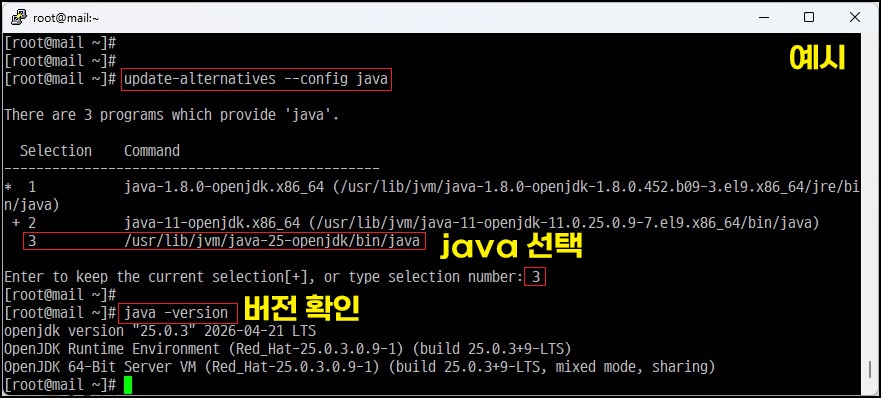Click the 'OpenJDK 64-Bit Server VM' output line
Image resolution: width=881 pixels, height=398 pixels.
tap(360, 367)
